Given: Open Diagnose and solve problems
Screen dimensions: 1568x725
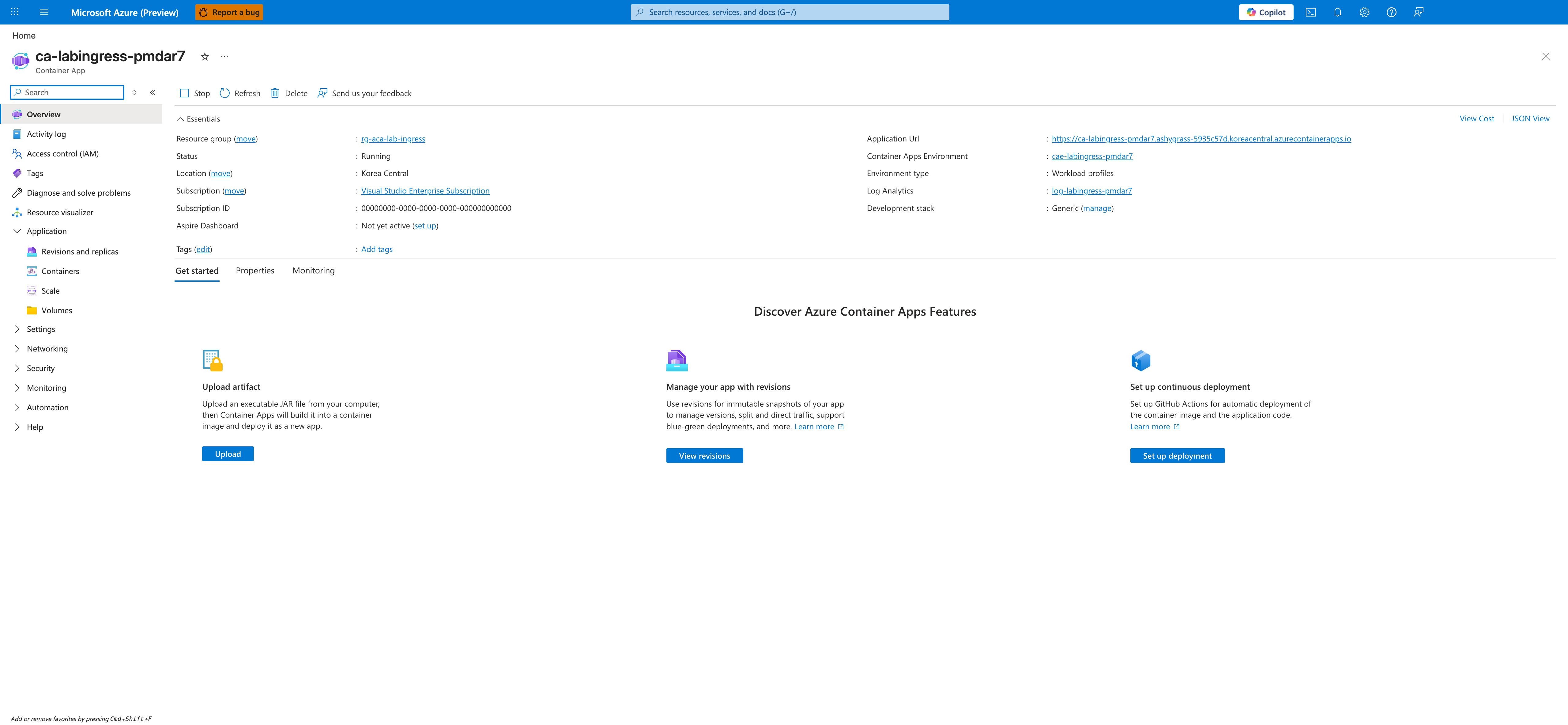Looking at the screenshot, I should coord(81,193).
